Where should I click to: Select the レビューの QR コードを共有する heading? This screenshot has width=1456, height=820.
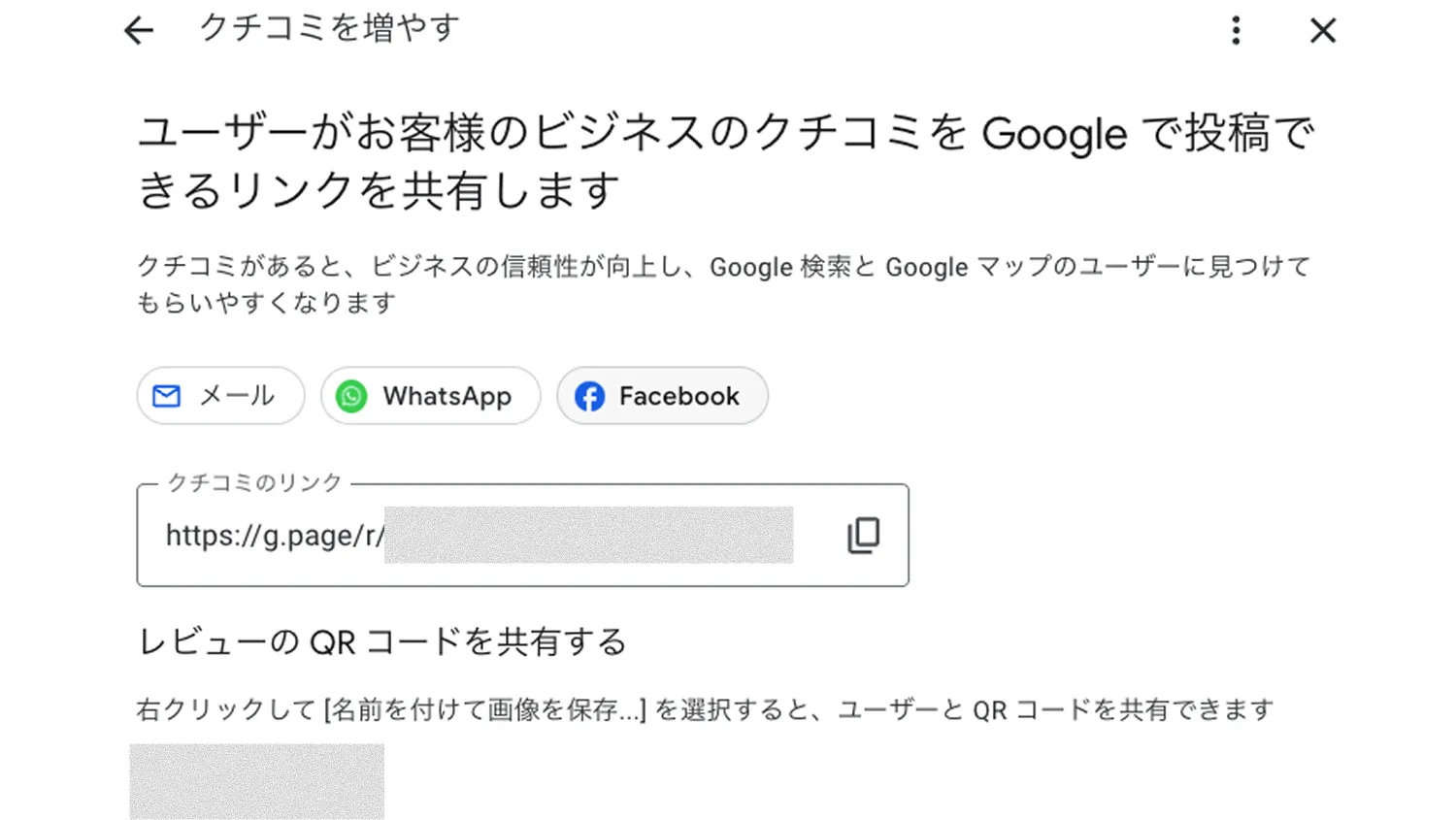pos(381,640)
